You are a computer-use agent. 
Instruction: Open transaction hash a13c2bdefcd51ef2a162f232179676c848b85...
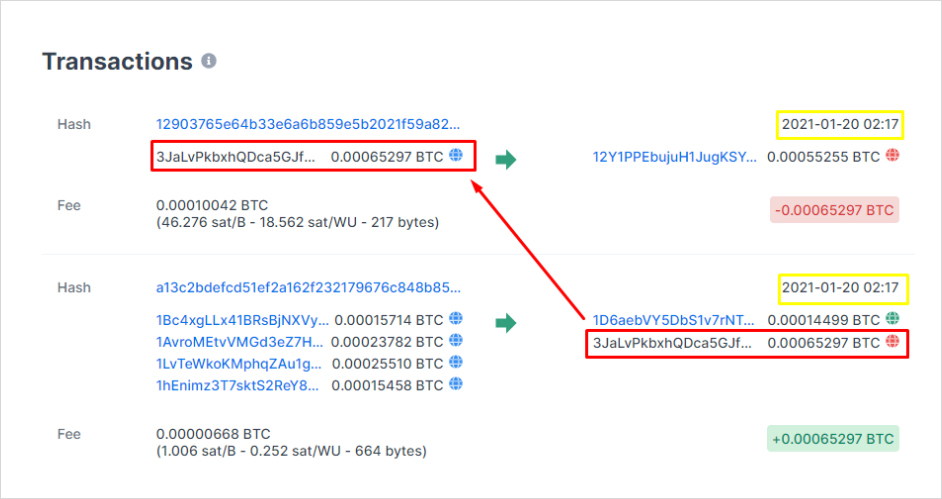point(308,288)
